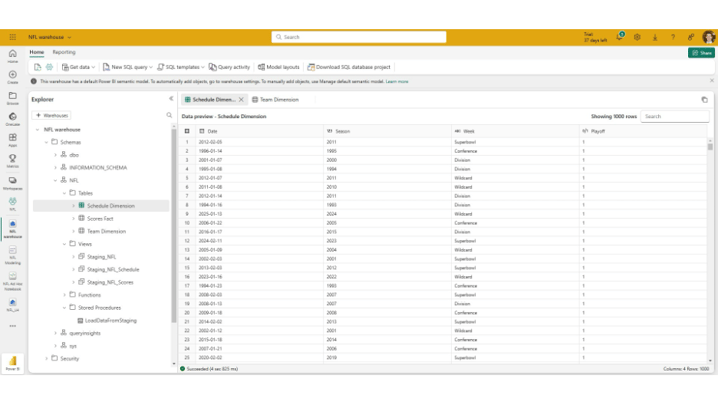Open the notifications bell icon
The image size is (718, 405).
pyautogui.click(x=620, y=37)
